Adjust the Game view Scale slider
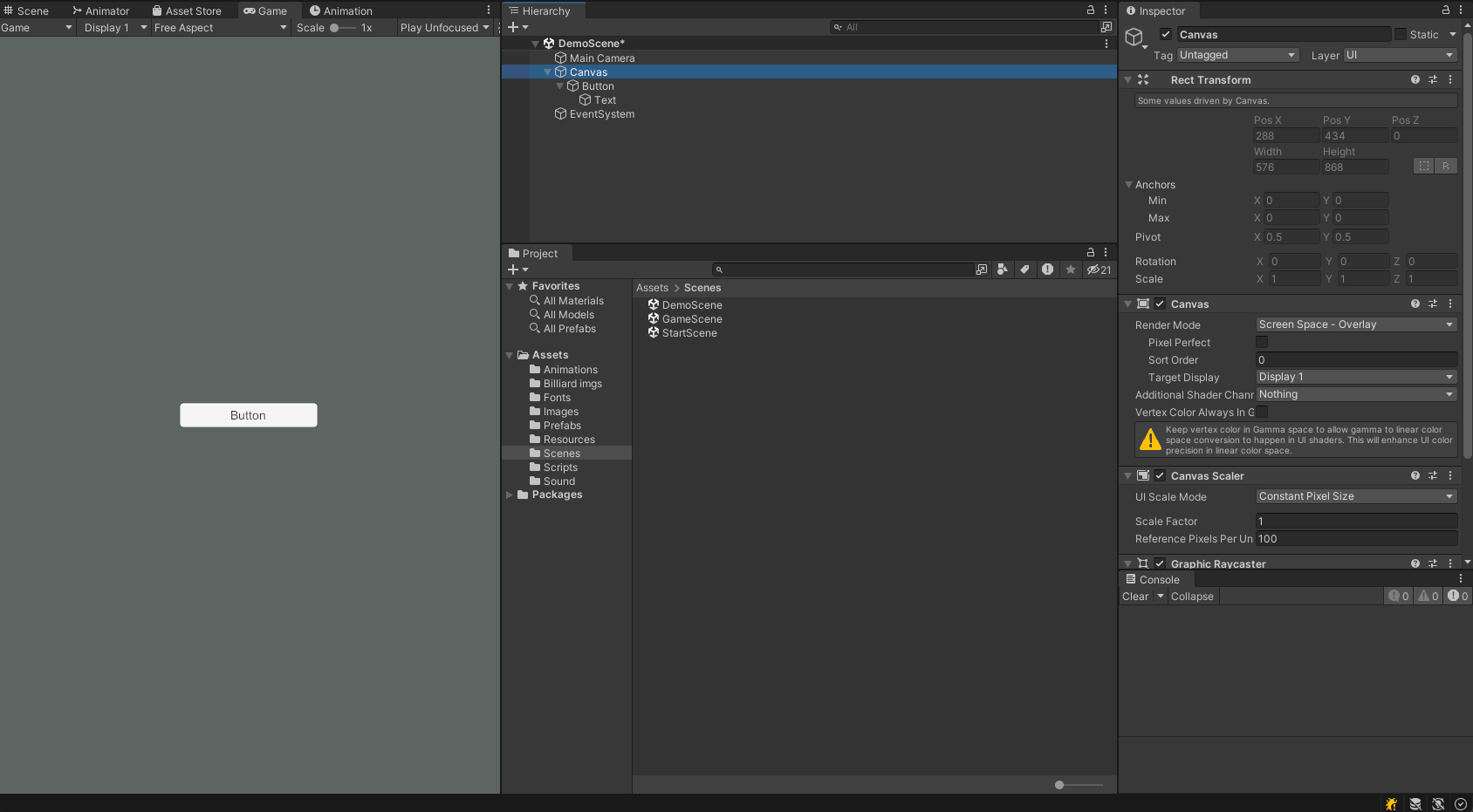The width and height of the screenshot is (1473, 812). (x=343, y=28)
